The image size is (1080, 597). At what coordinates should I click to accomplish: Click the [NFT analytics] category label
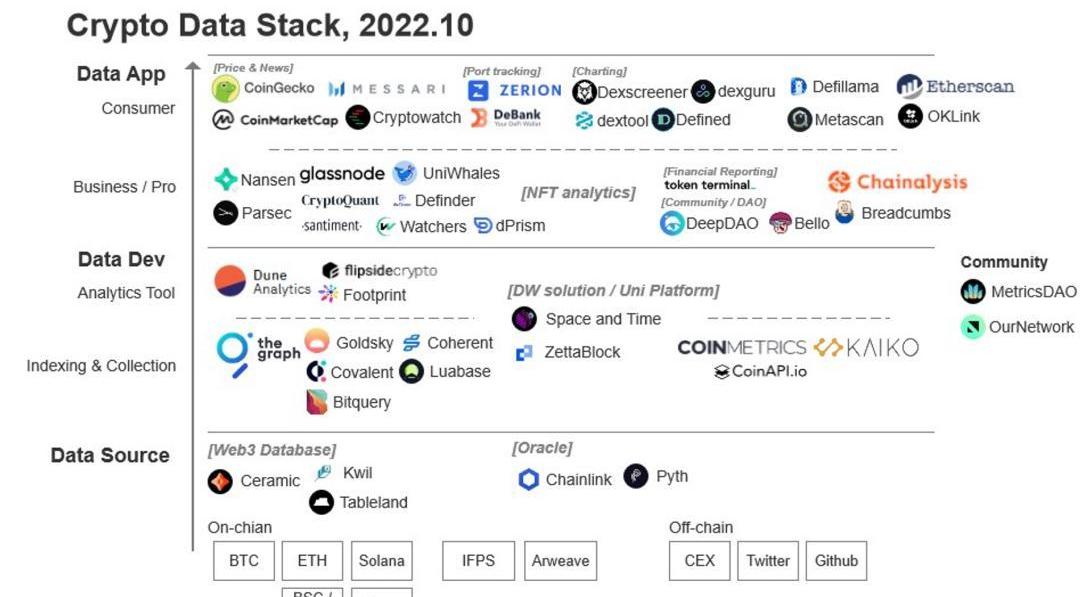578,192
